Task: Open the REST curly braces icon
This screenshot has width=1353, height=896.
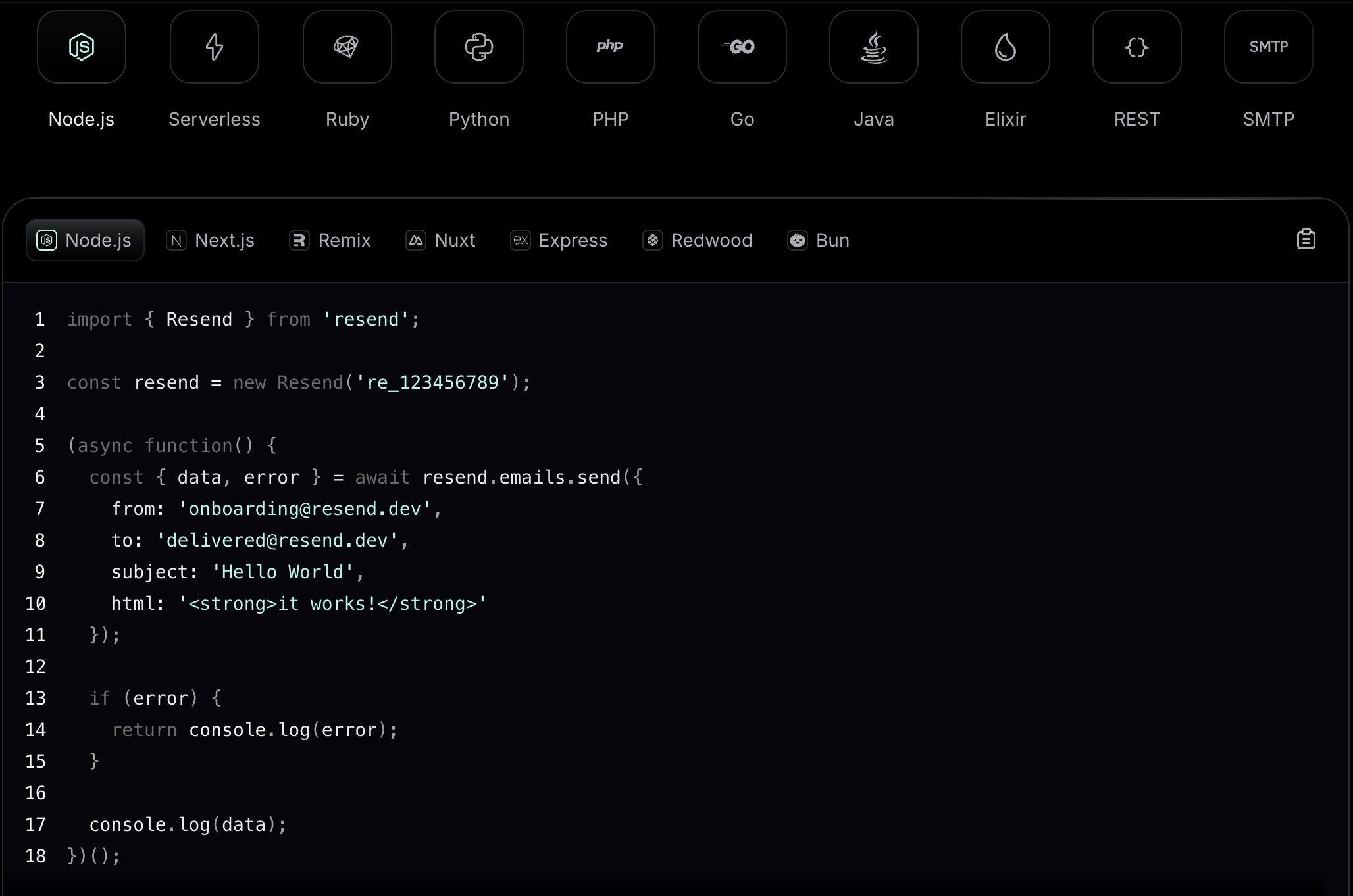Action: tap(1137, 47)
